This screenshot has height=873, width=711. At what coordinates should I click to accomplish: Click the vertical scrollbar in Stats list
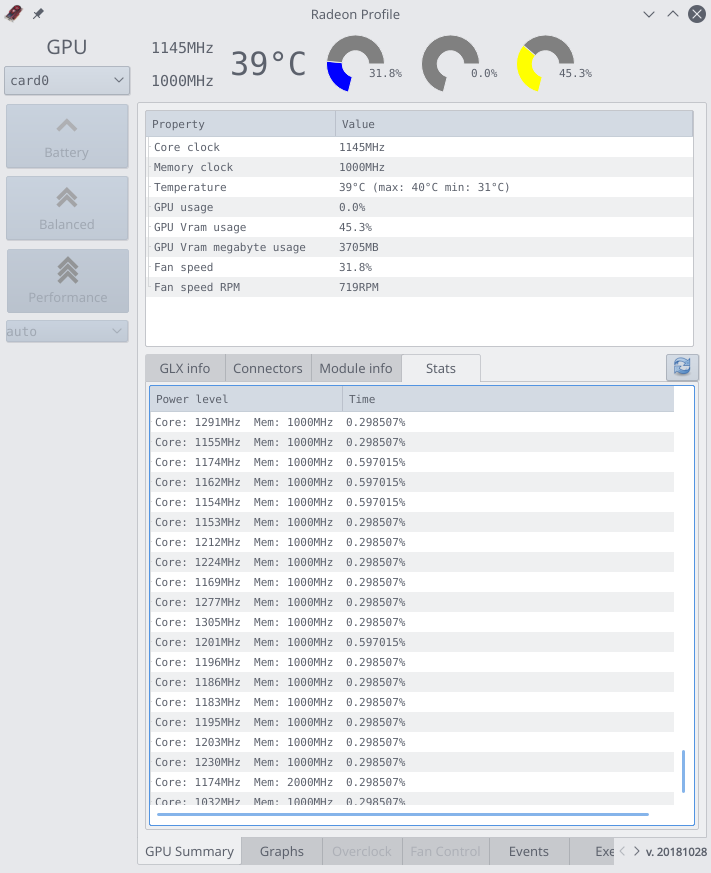[x=683, y=771]
